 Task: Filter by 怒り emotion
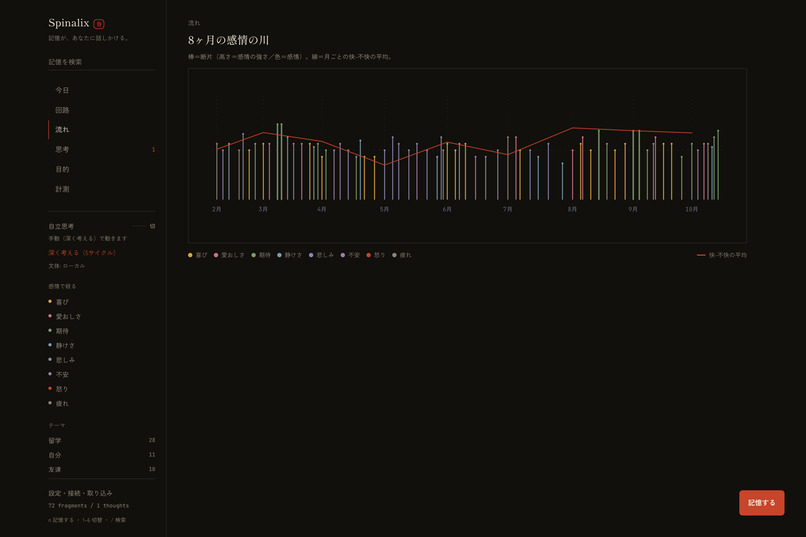[59, 389]
